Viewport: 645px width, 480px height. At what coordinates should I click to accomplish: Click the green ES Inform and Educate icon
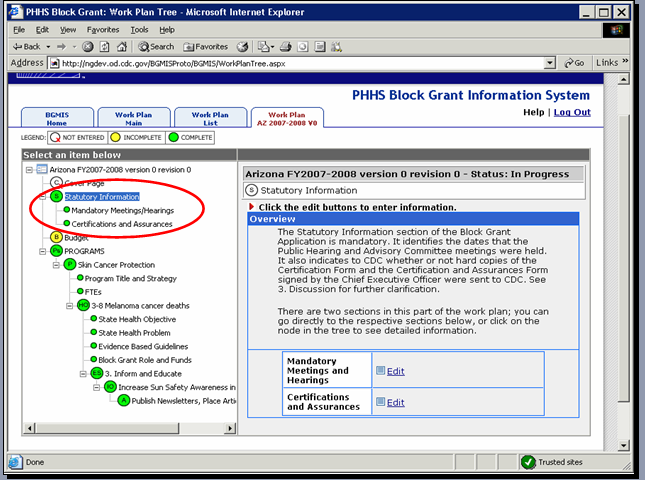(x=97, y=373)
